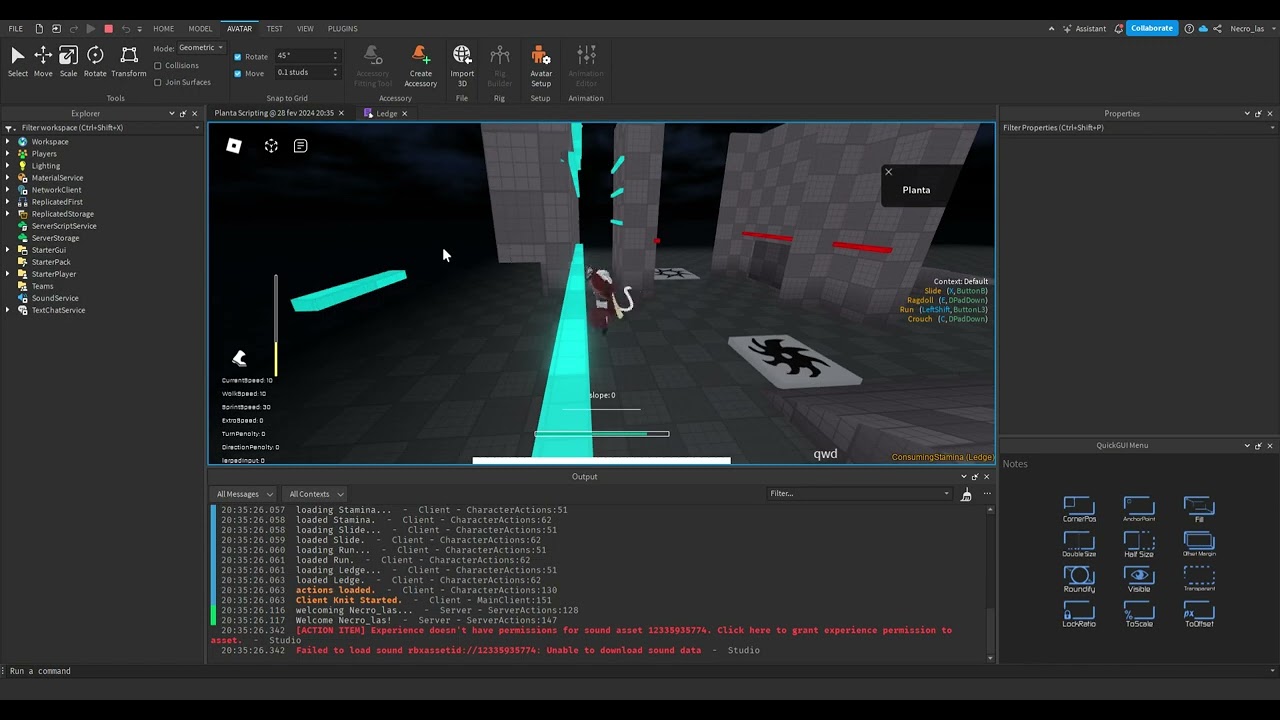
Task: Open the FILE menu
Action: [16, 29]
